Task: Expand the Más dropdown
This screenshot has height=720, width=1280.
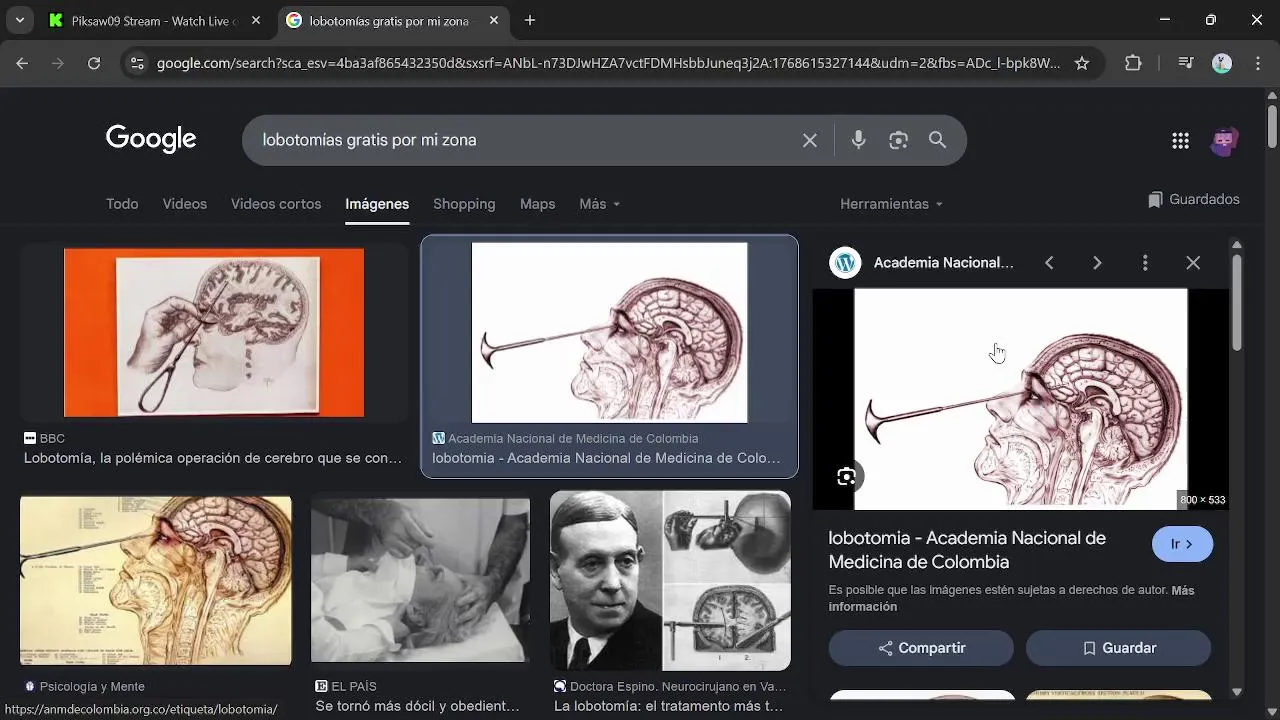Action: (600, 204)
